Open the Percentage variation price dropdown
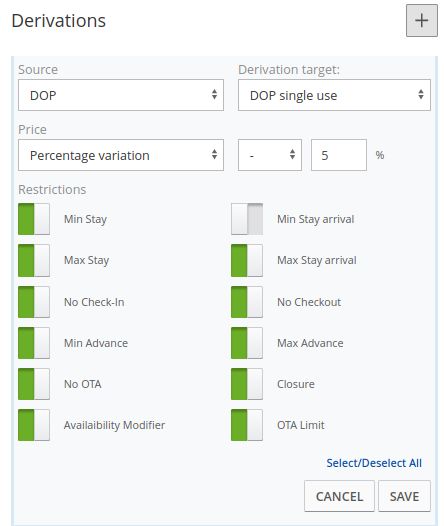The image size is (444, 526). click(121, 155)
